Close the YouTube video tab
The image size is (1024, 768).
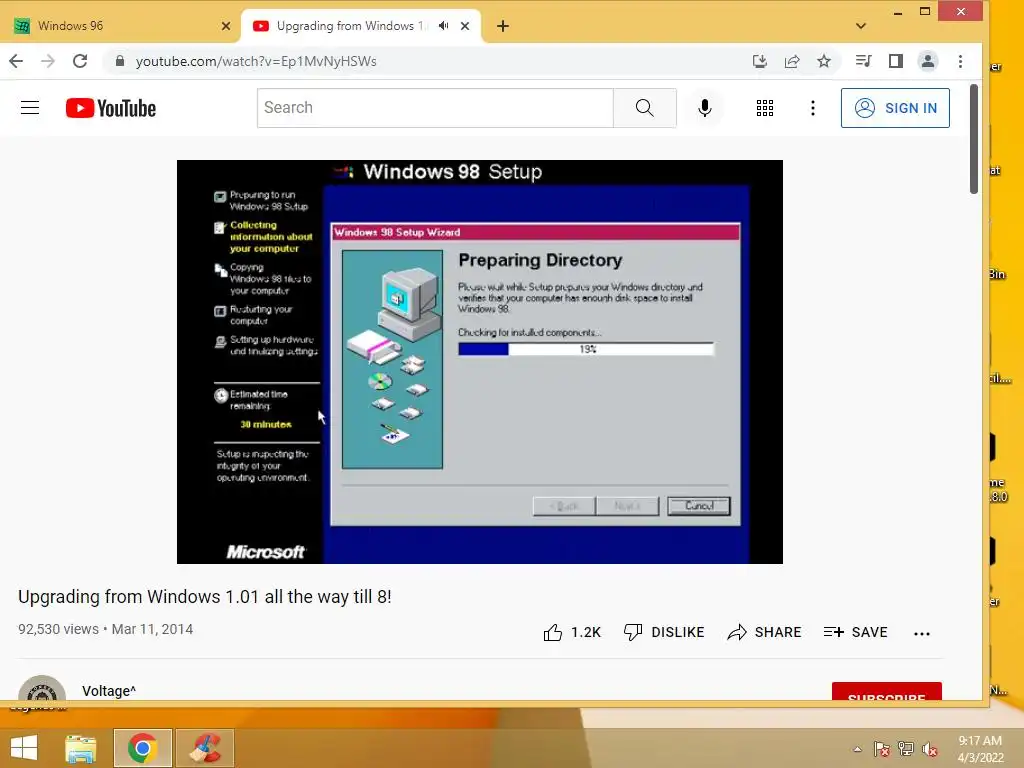coord(465,26)
